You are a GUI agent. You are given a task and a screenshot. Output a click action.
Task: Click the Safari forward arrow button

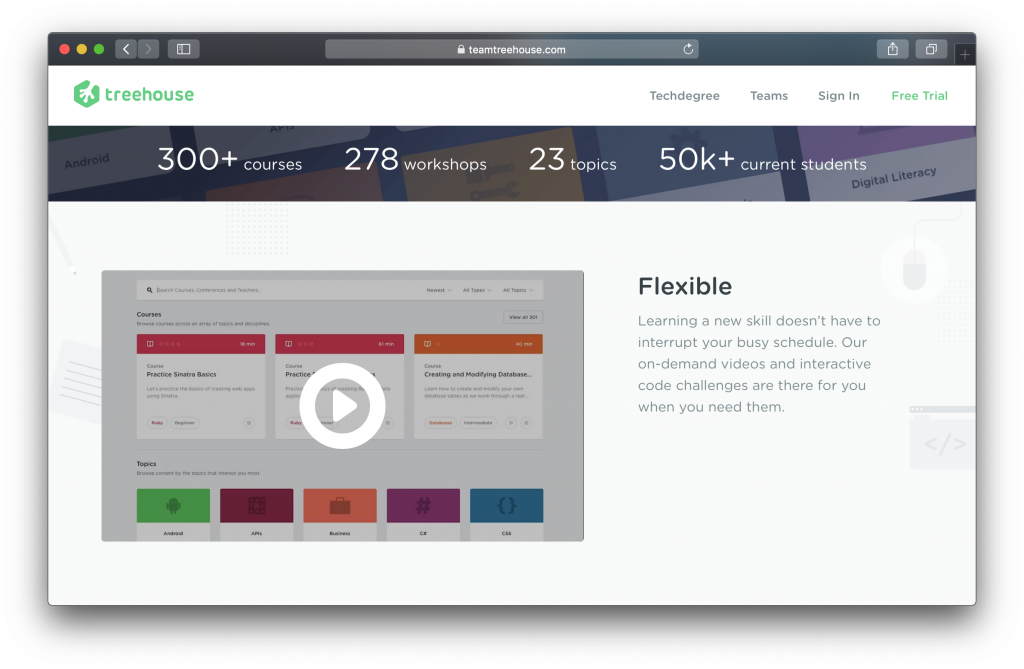[148, 49]
